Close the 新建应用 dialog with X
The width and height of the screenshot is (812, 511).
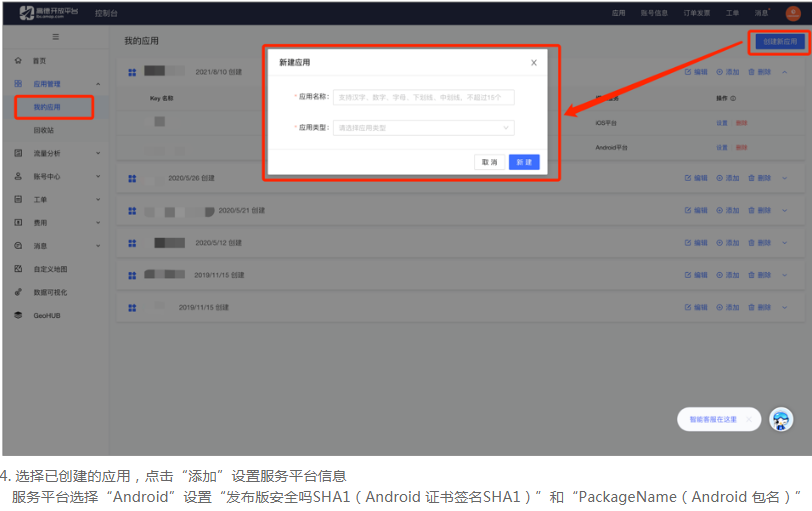(x=533, y=63)
